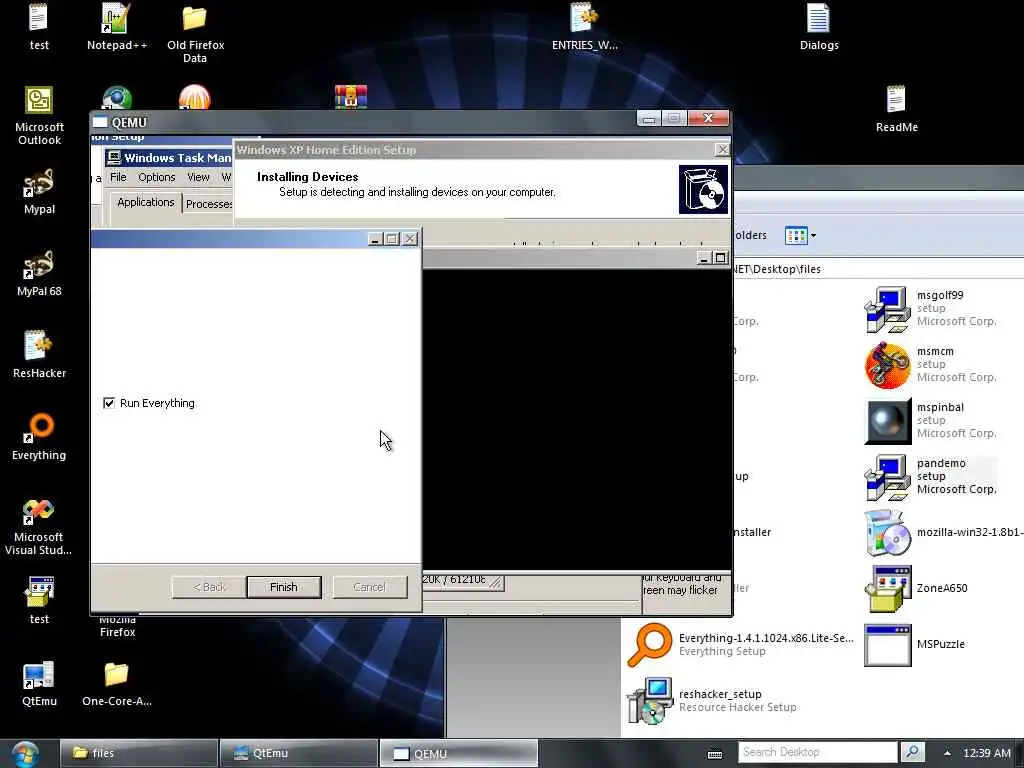
Task: Open the ReadMe file on desktop
Action: click(x=897, y=108)
